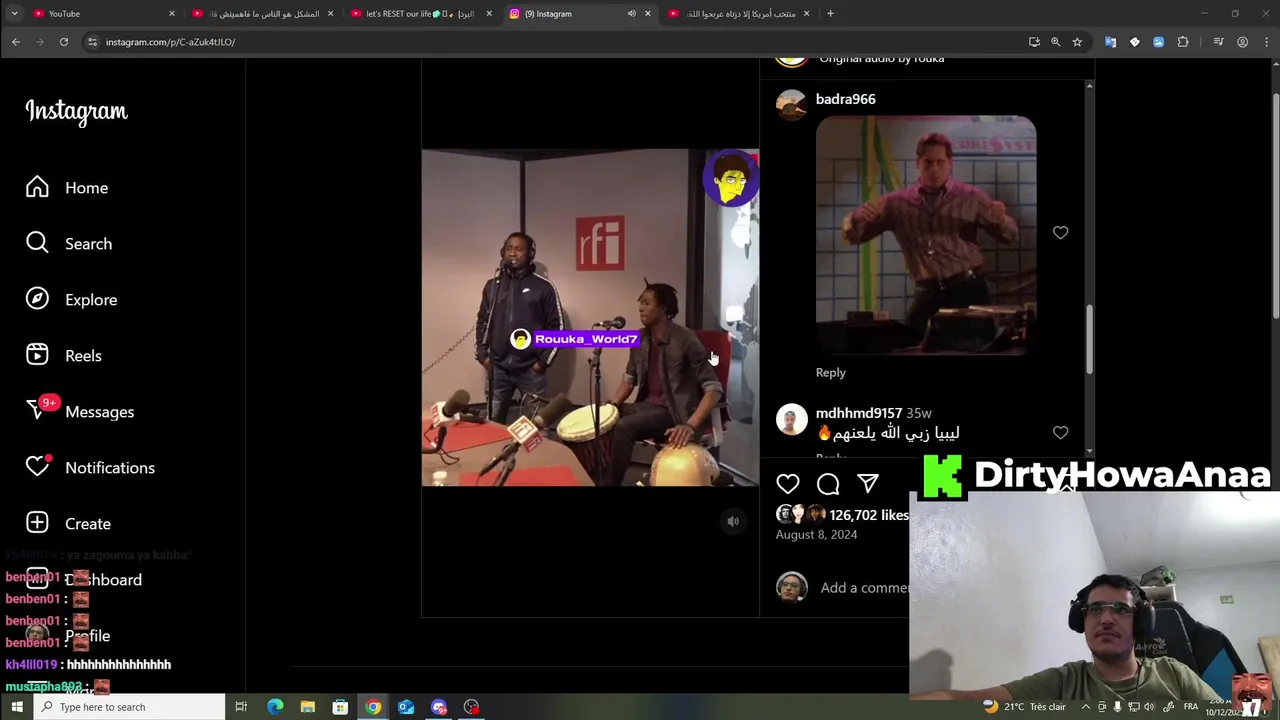Go to Instagram Home
The width and height of the screenshot is (1280, 720).
tap(67, 188)
